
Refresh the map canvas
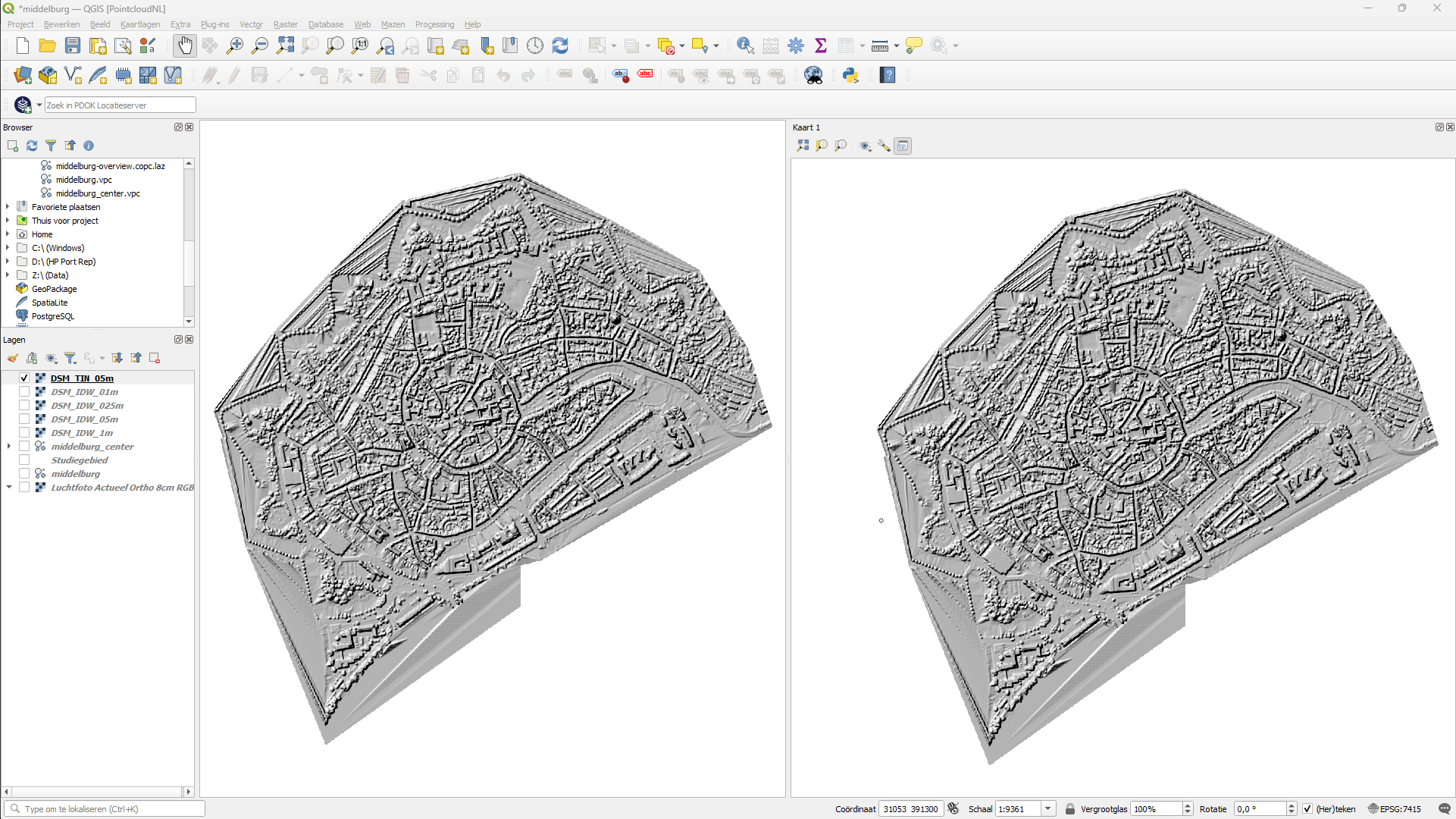[559, 45]
